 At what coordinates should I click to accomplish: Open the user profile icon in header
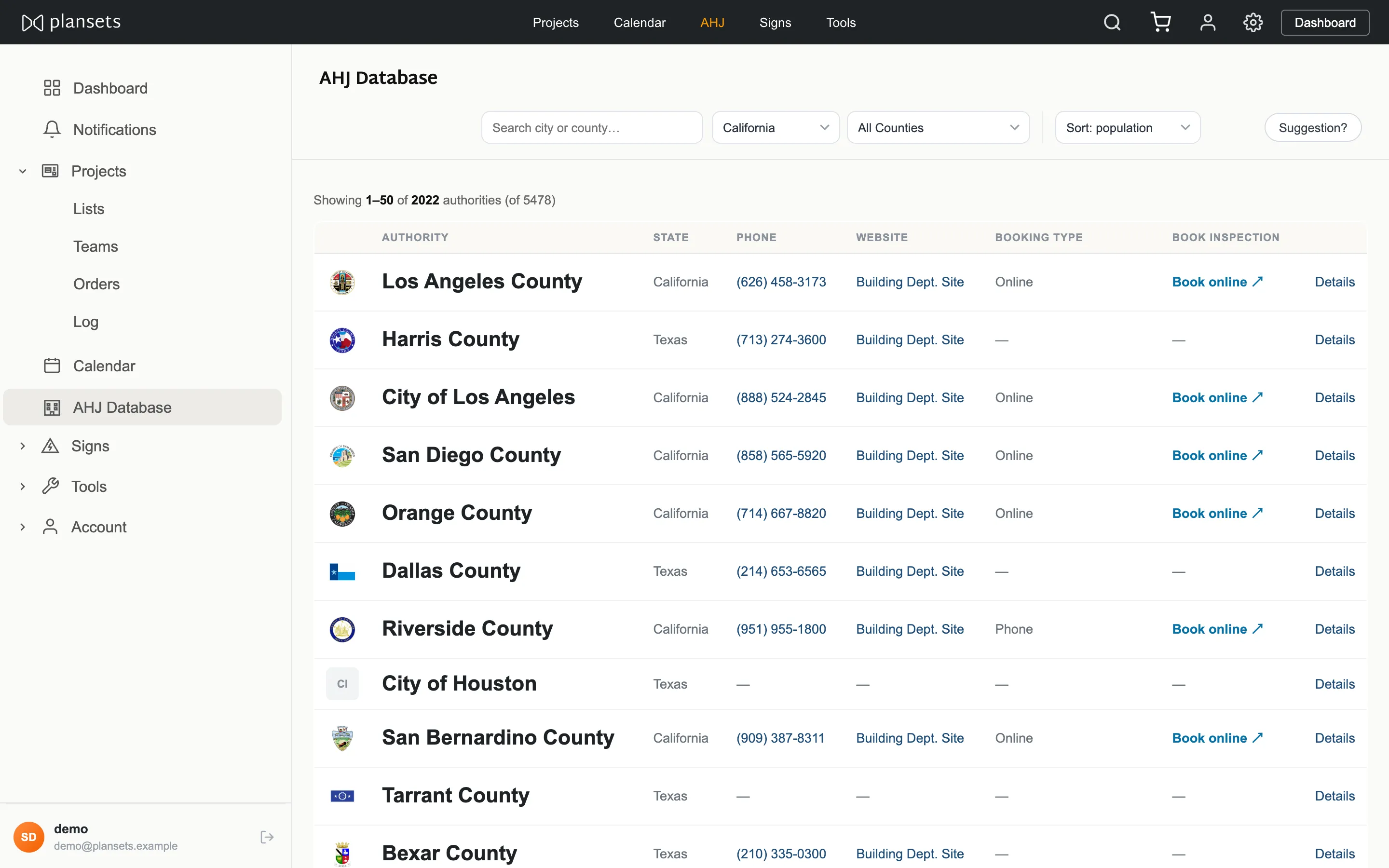click(1208, 22)
